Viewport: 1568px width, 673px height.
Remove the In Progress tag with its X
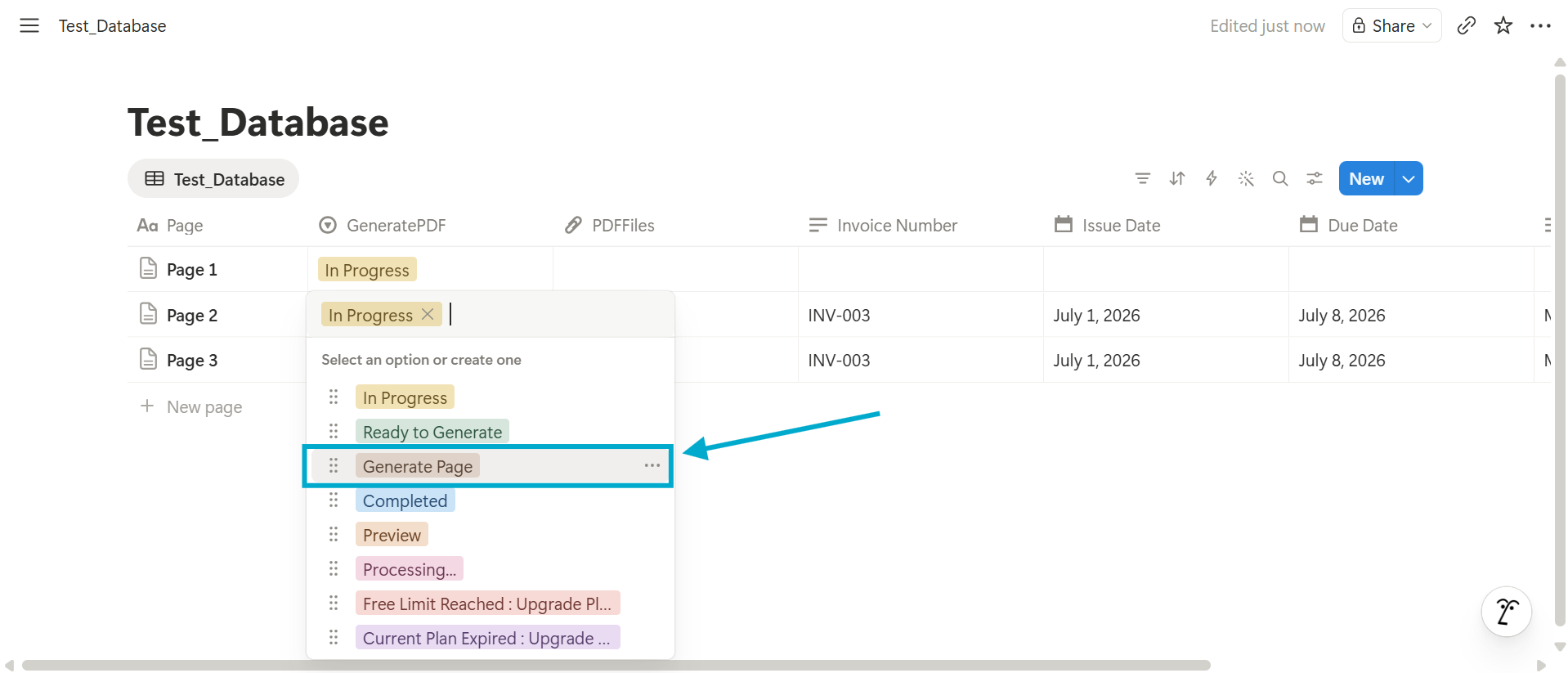[x=428, y=314]
